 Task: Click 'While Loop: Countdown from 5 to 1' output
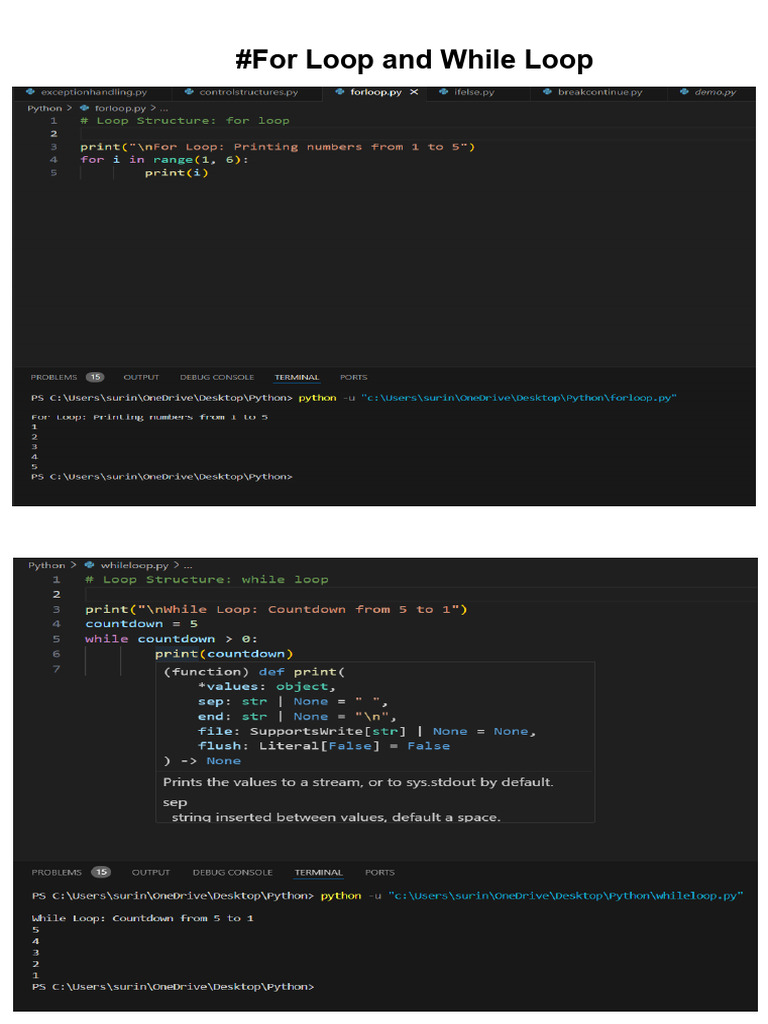tap(142, 919)
